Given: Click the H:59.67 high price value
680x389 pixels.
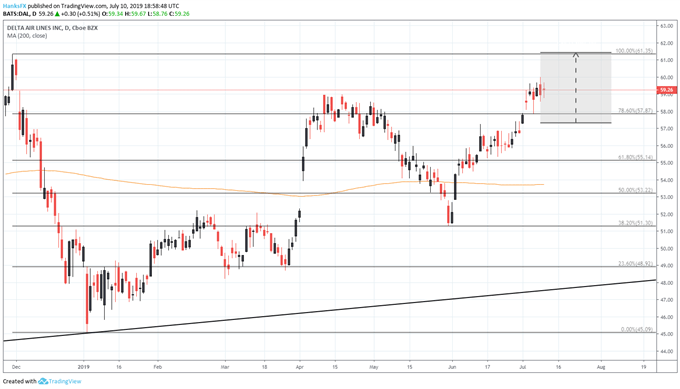Looking at the screenshot, I should (134, 13).
